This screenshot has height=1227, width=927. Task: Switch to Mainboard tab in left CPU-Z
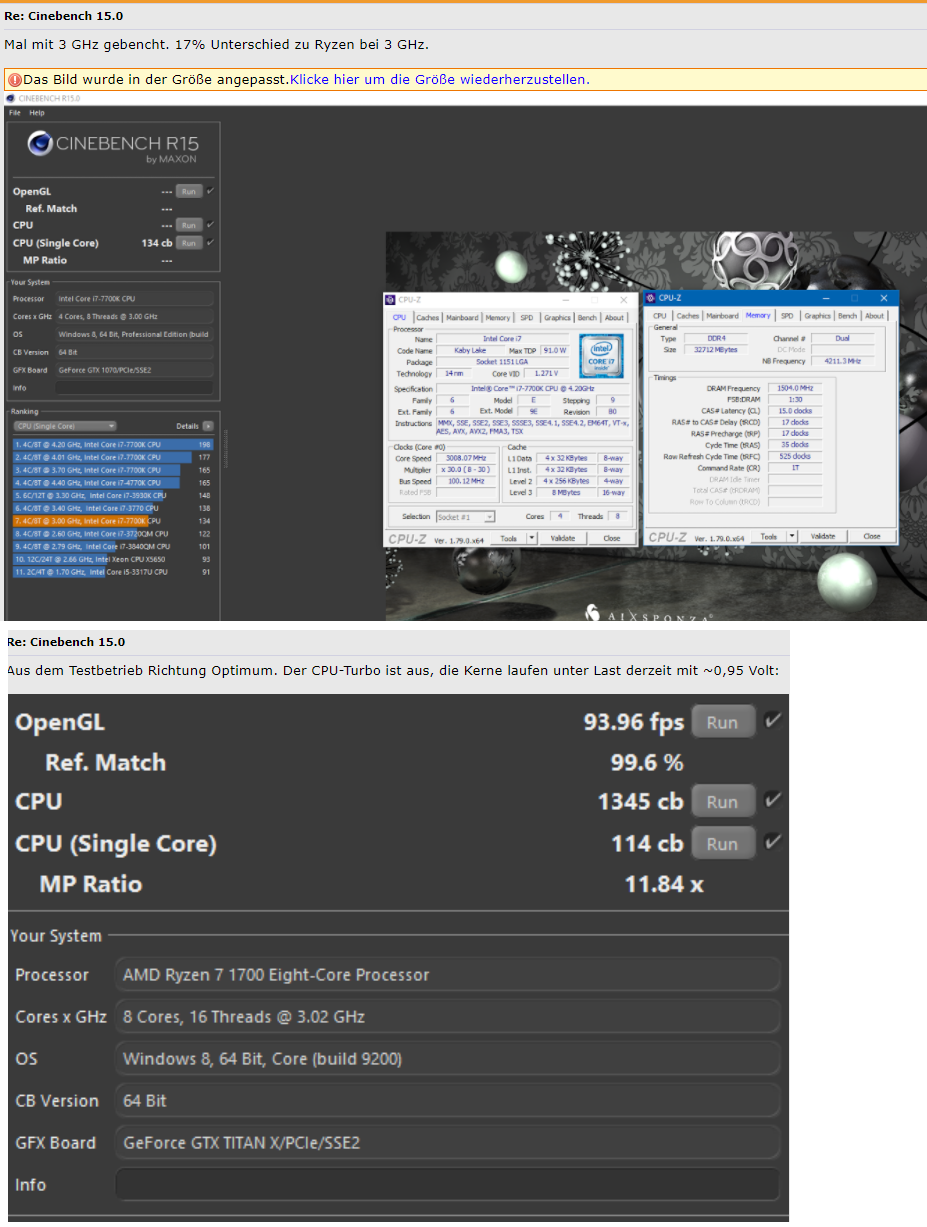pos(462,318)
